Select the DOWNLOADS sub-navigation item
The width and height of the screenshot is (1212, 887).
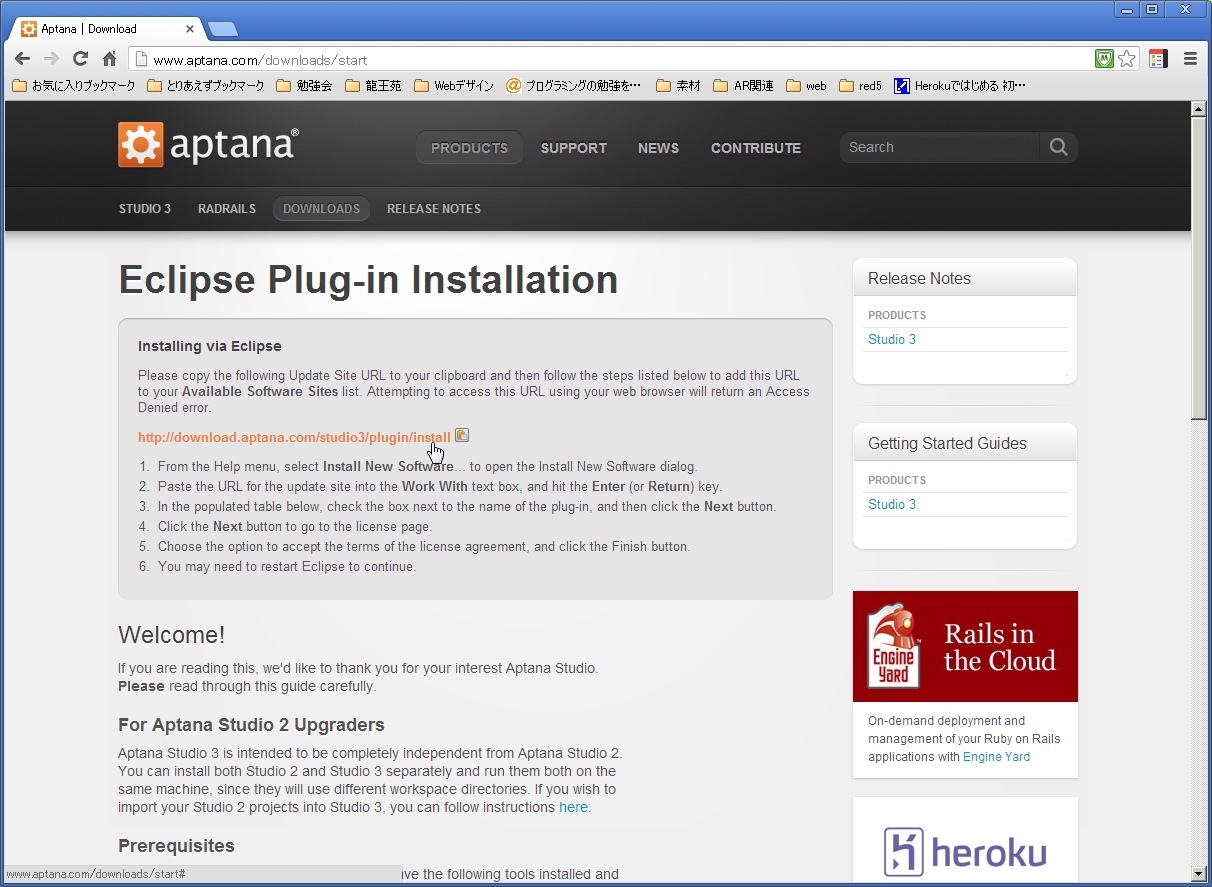(321, 209)
